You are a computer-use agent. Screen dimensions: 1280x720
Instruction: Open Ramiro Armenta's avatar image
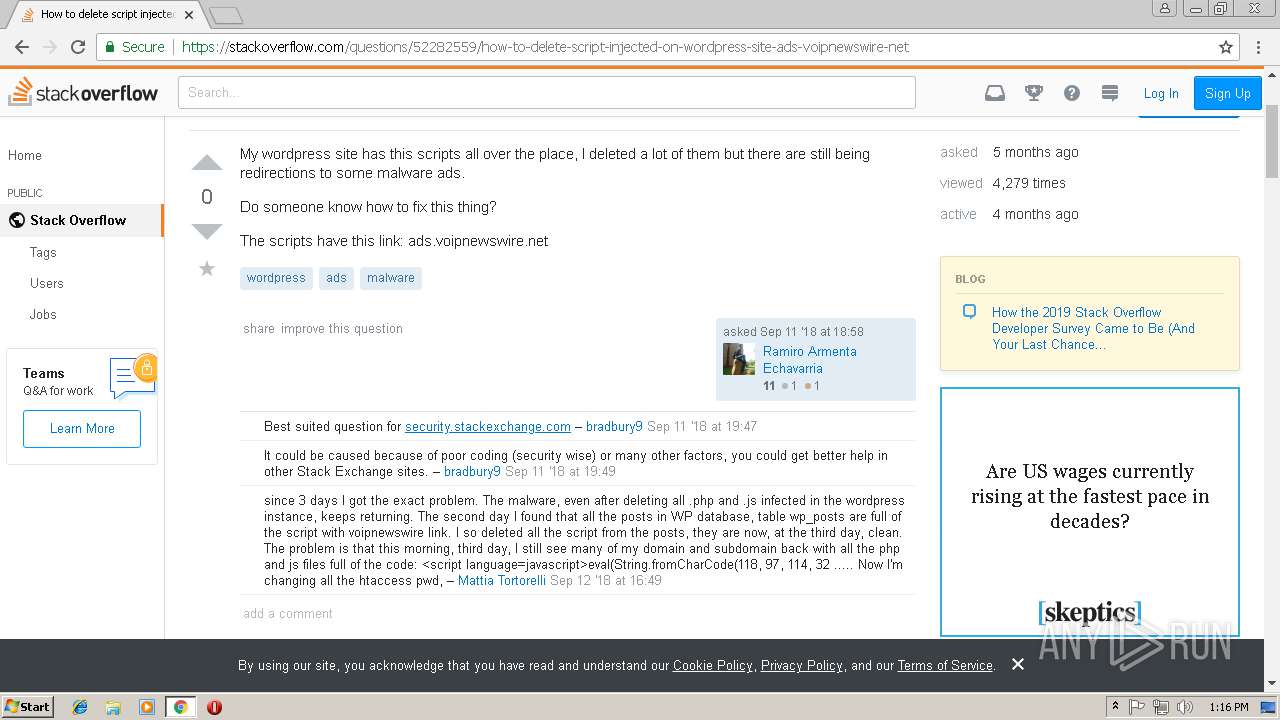[x=739, y=360]
